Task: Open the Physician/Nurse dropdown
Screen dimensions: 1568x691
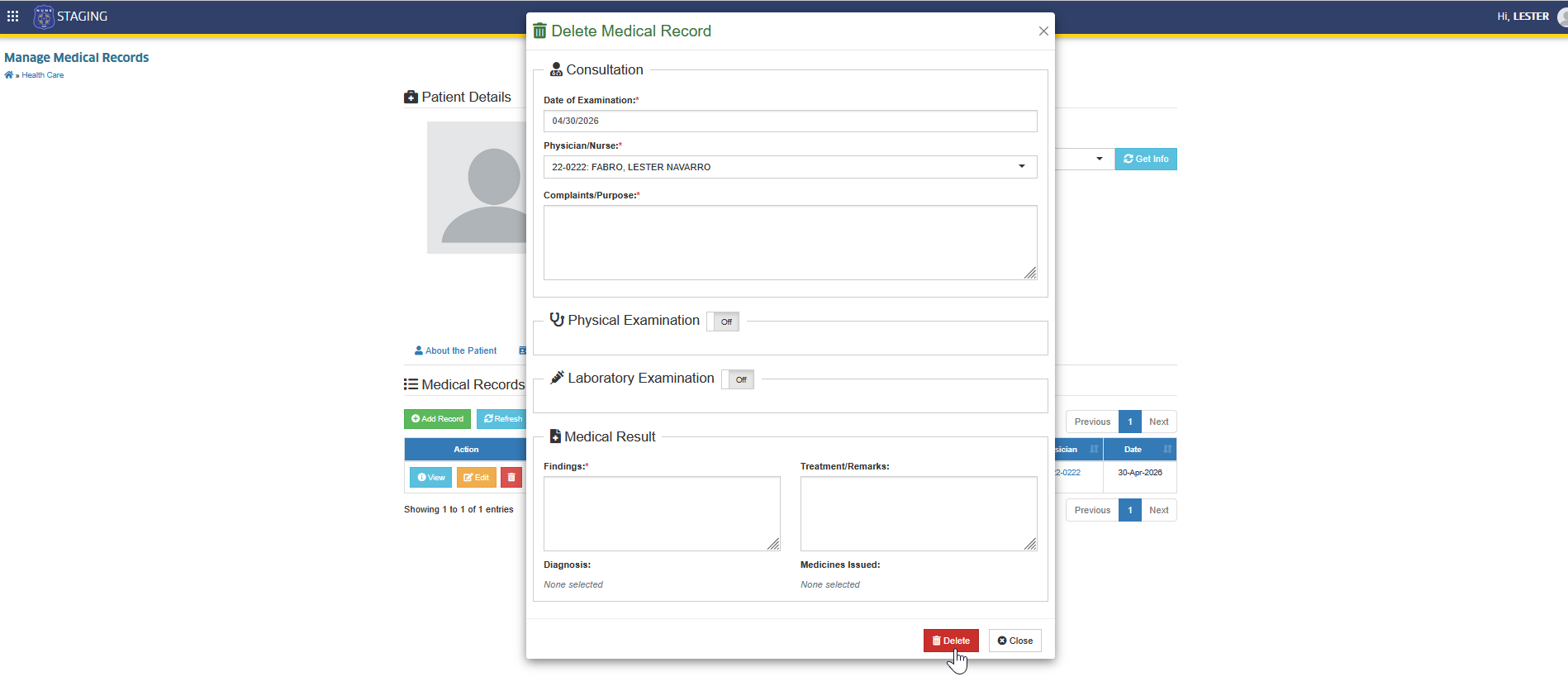Action: 790,167
